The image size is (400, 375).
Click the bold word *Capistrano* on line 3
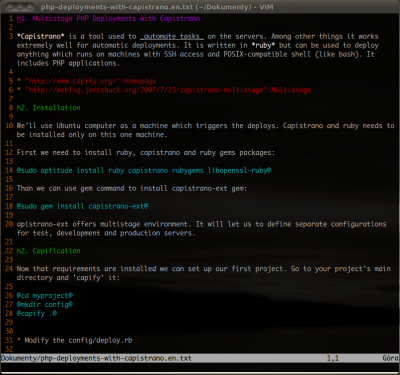pyautogui.click(x=41, y=36)
